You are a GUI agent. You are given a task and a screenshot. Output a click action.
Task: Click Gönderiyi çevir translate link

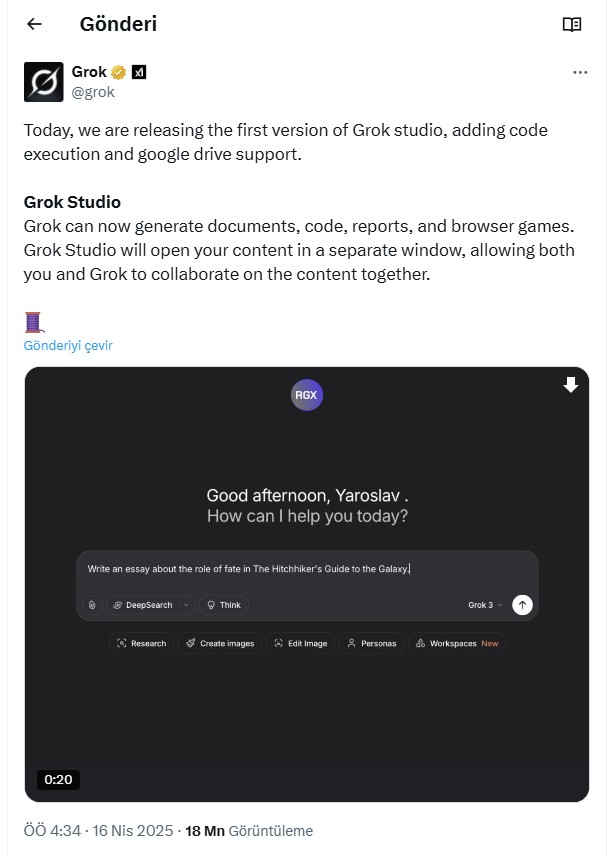(68, 346)
